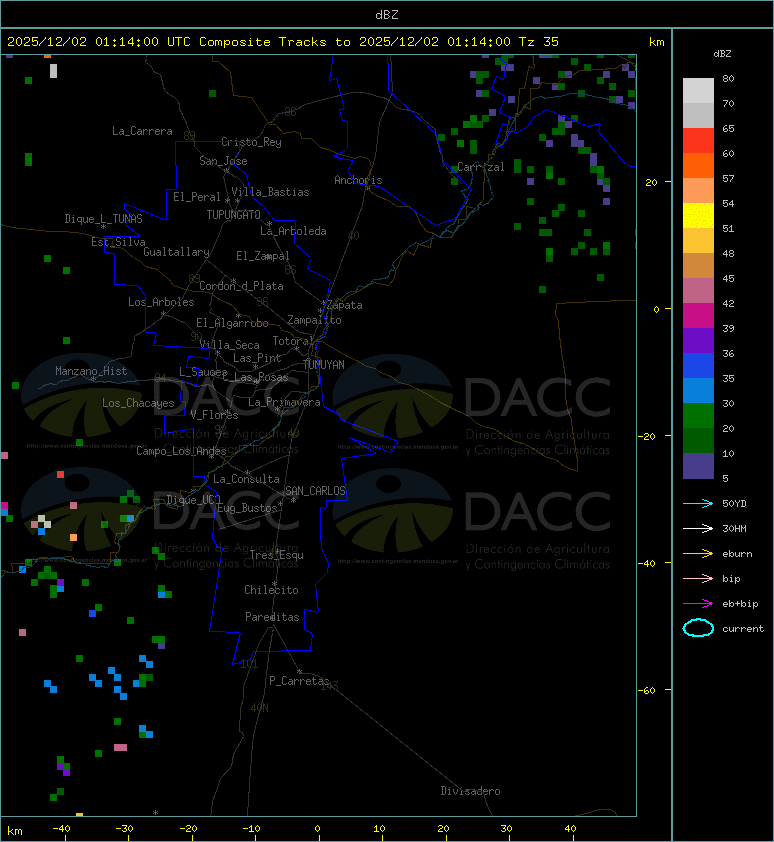Select the magenta 42 dBZ color swatch
774x842 pixels.
[x=698, y=316]
